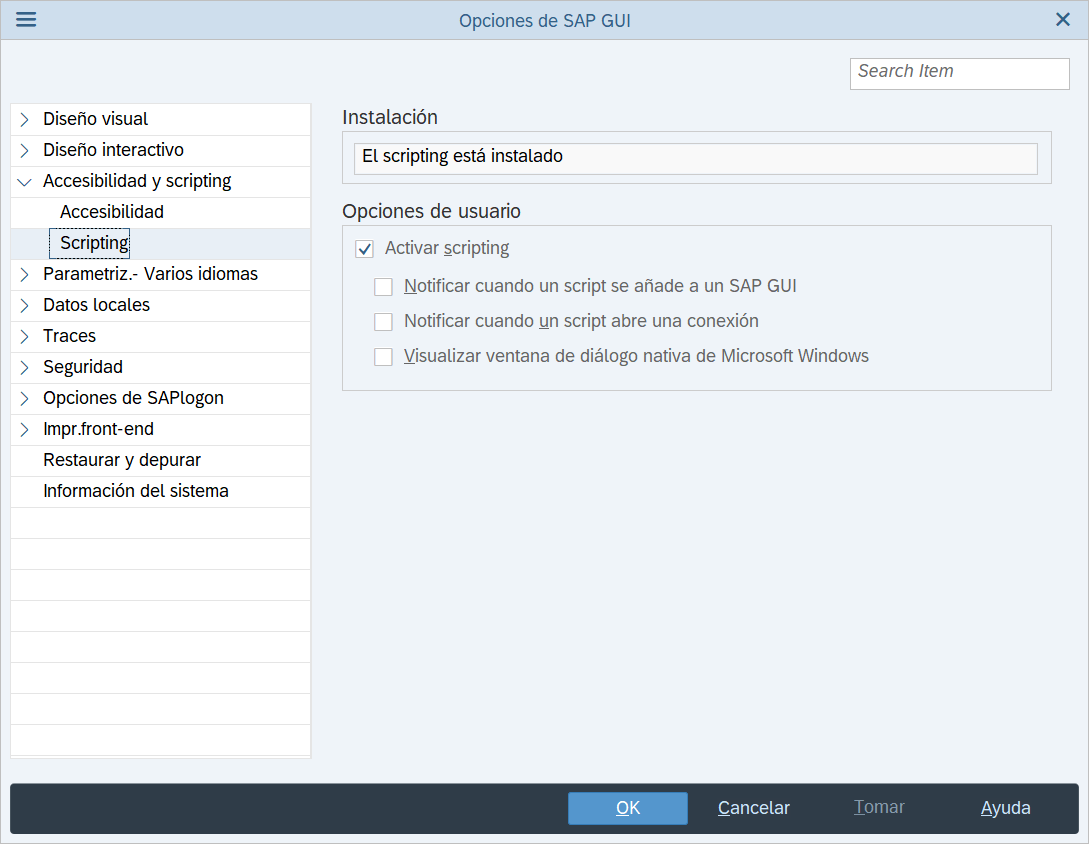Select Diseño interactivo label in tree
This screenshot has height=844, width=1089.
113,150
